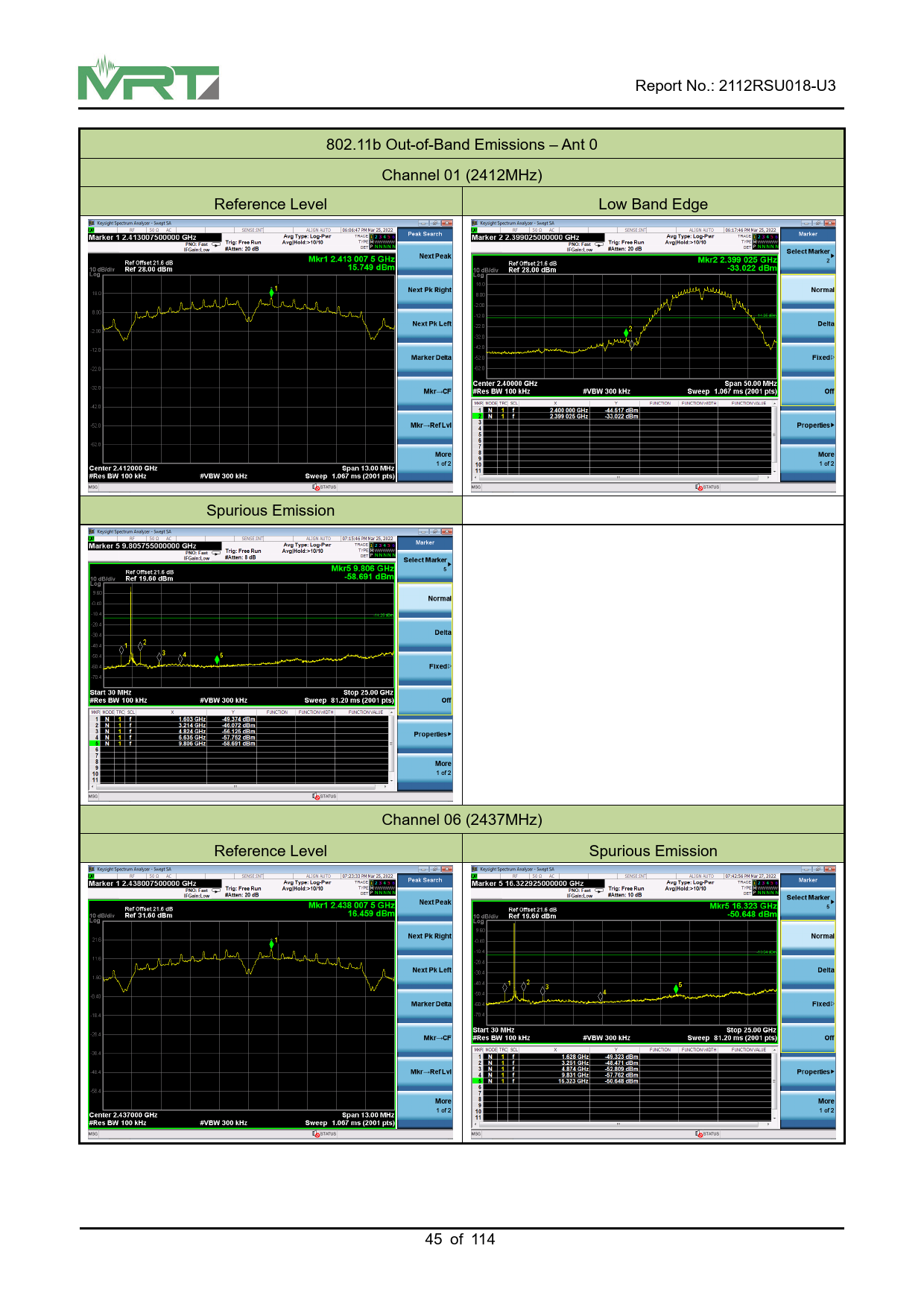Click '45 of 114' page number
The image size is (924, 1307).
pos(460,1239)
